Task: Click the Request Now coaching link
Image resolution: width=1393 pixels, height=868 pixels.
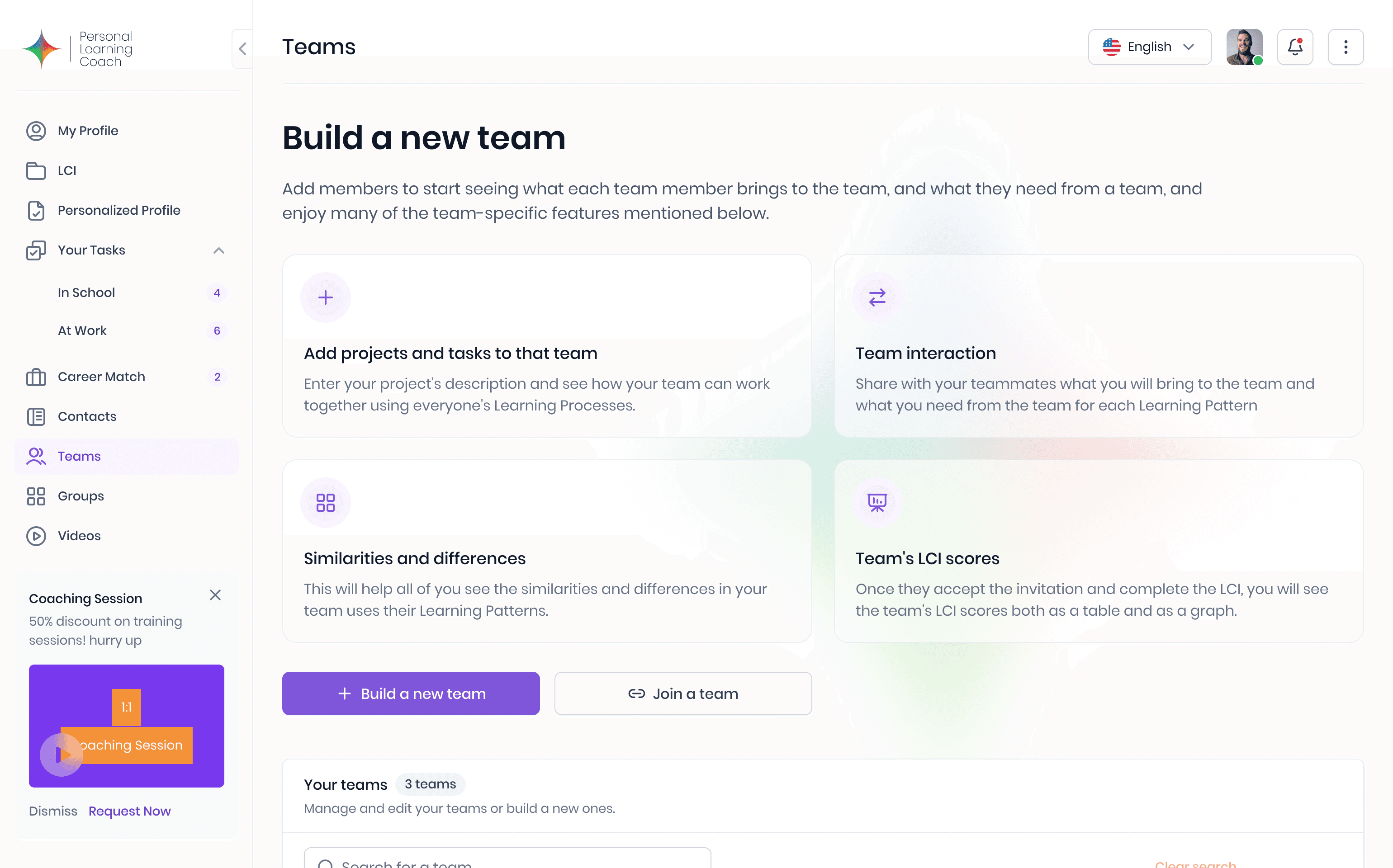Action: click(x=129, y=811)
